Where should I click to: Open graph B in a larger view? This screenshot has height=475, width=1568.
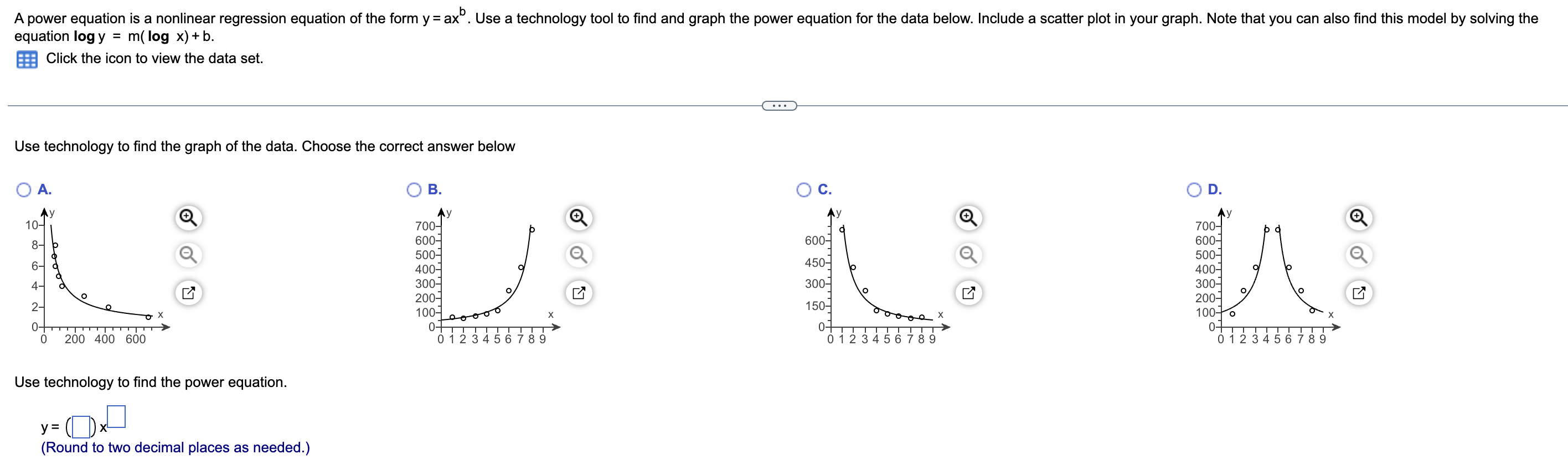pos(578,292)
